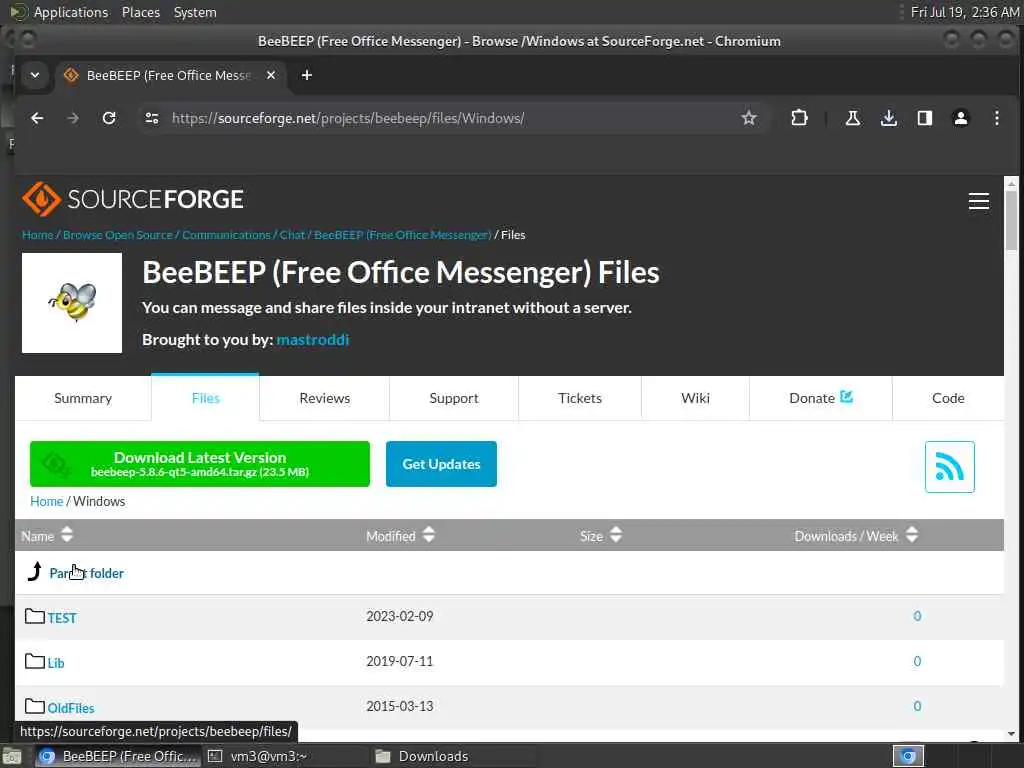
Task: Open the Places menu
Action: (141, 12)
